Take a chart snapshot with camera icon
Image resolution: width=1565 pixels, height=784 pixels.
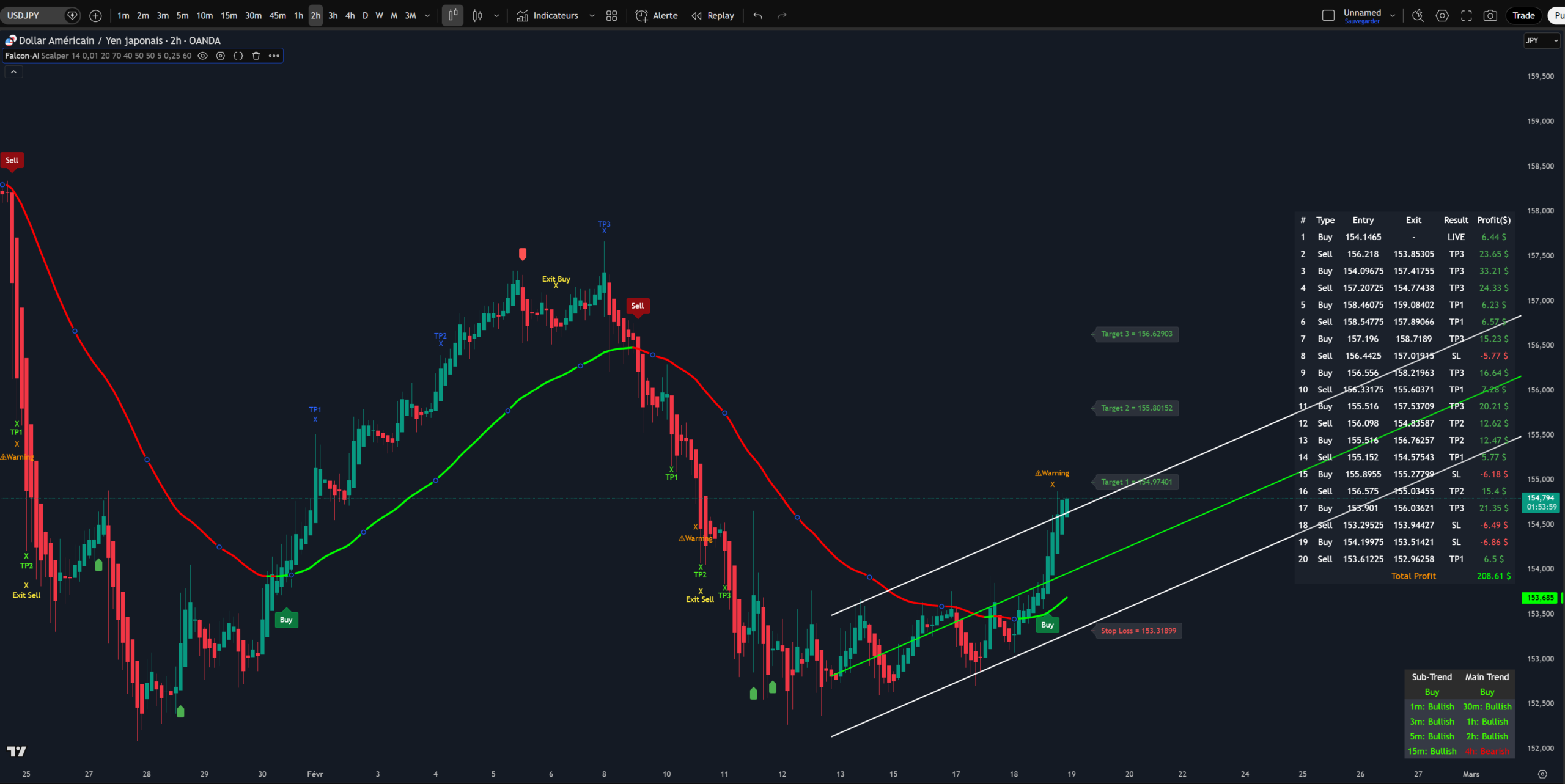[1490, 16]
